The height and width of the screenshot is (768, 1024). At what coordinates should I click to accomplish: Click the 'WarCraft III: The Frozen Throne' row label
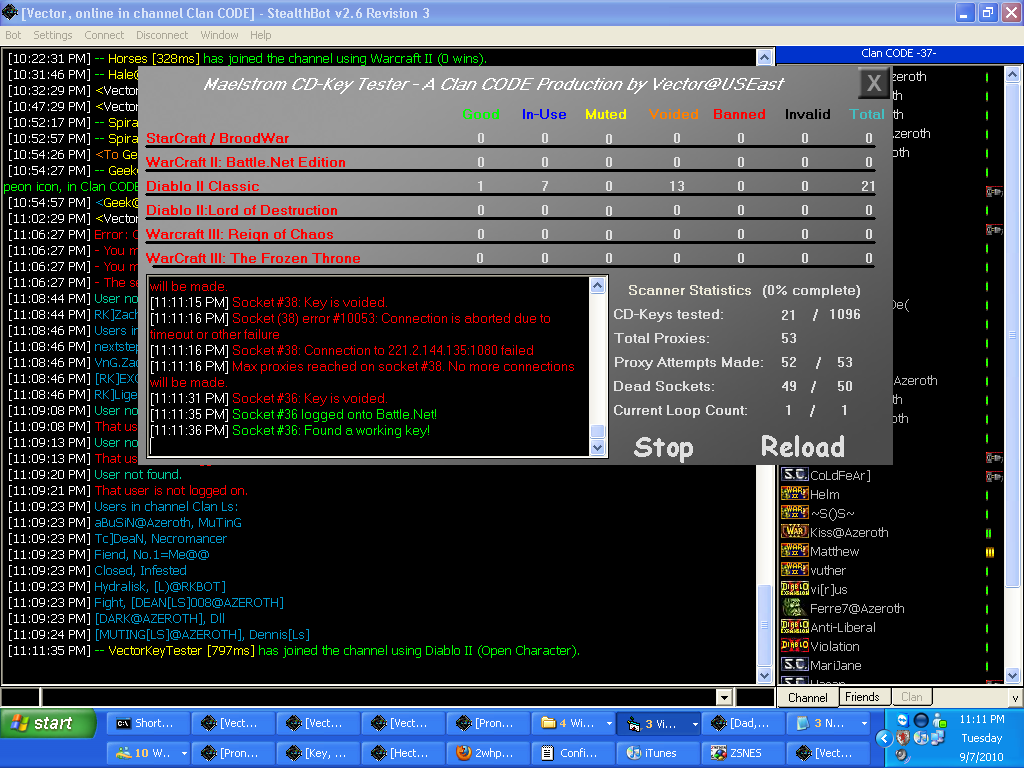[x=253, y=258]
